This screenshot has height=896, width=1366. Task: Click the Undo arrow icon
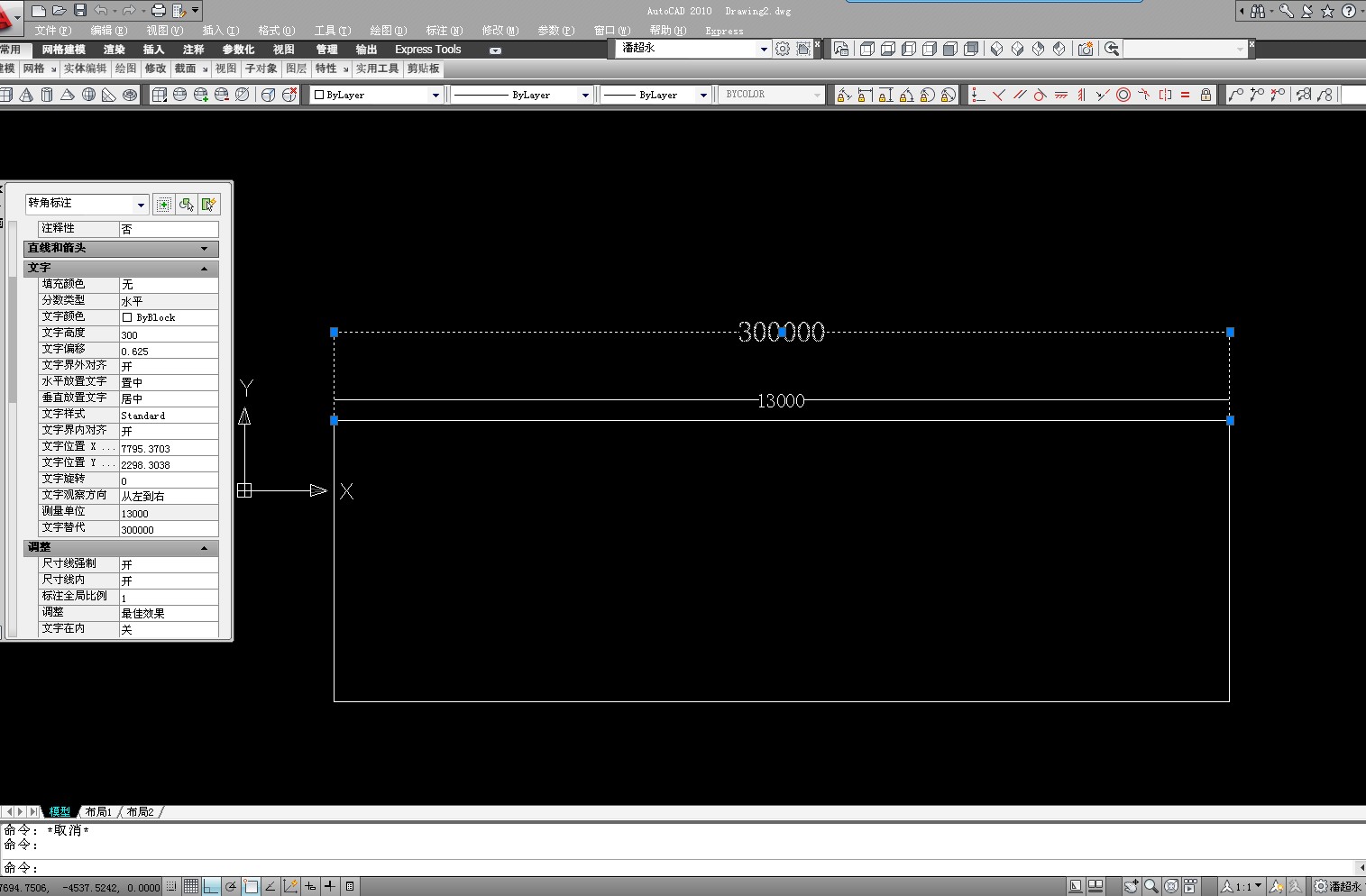pyautogui.click(x=100, y=11)
